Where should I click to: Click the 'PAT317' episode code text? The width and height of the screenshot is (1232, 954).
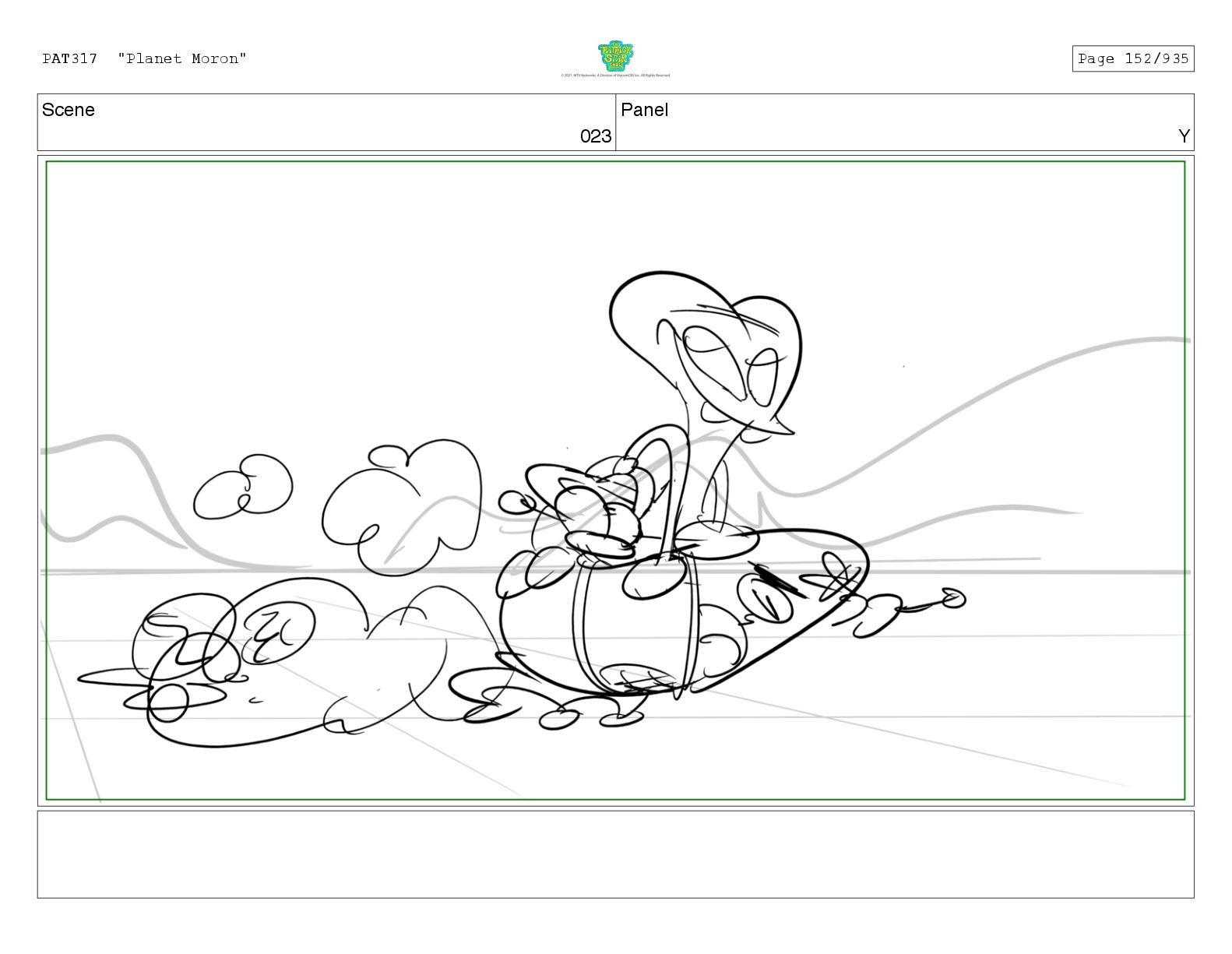[x=70, y=59]
